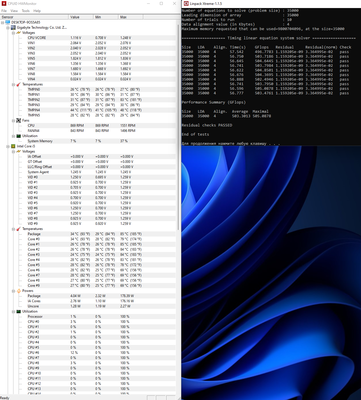Collapse the Gigabyte Technology motherboard node
This screenshot has height=400, width=361.
pyautogui.click(x=8, y=27)
